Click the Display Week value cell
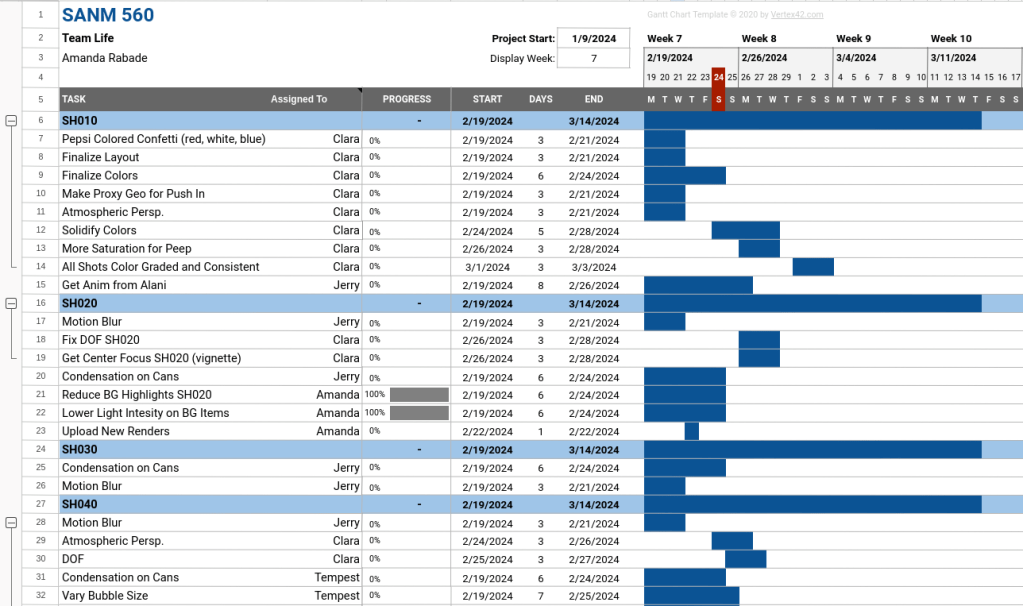 coord(593,58)
